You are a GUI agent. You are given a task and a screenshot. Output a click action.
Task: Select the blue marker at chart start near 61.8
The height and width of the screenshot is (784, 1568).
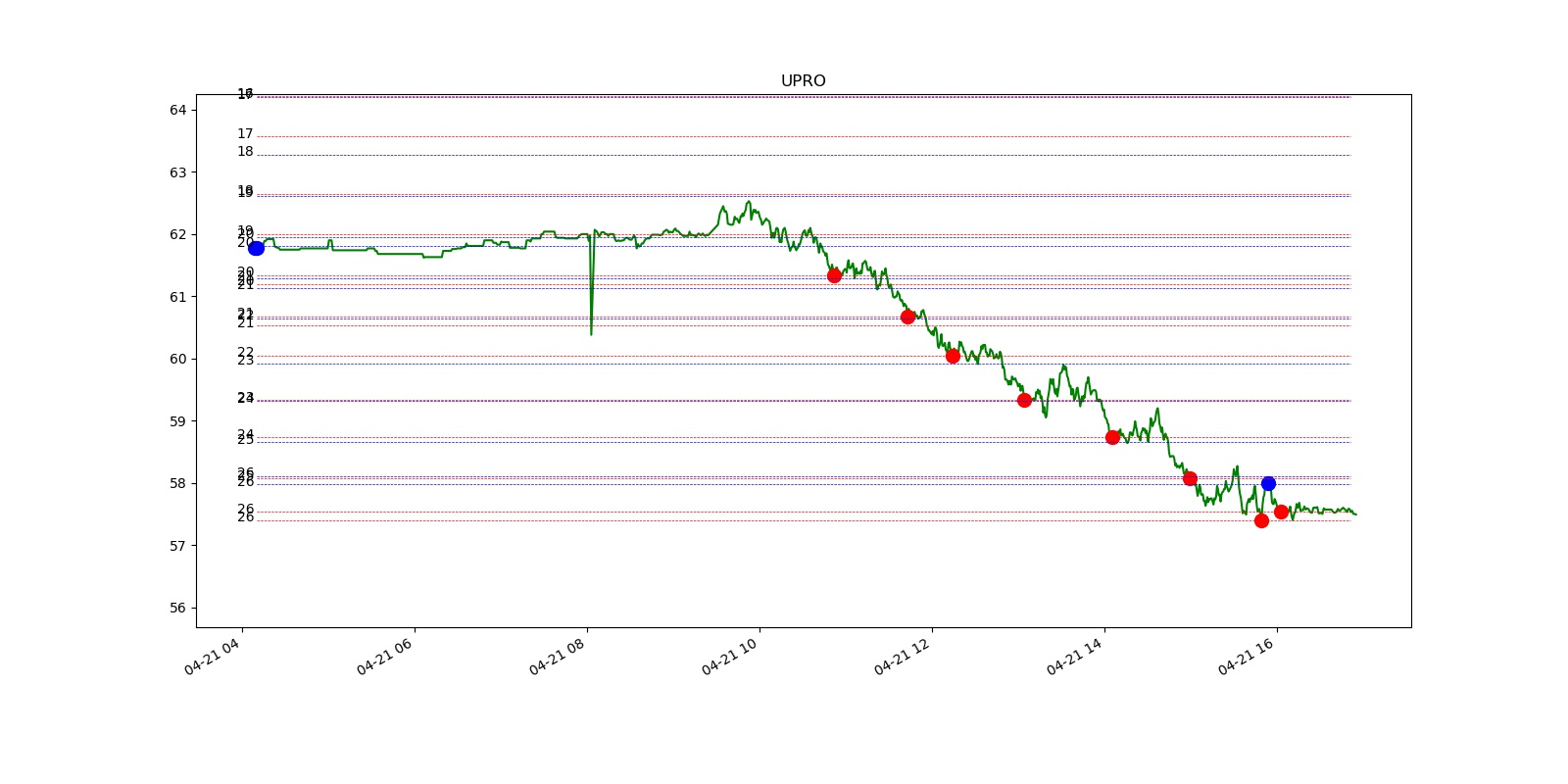coord(256,248)
